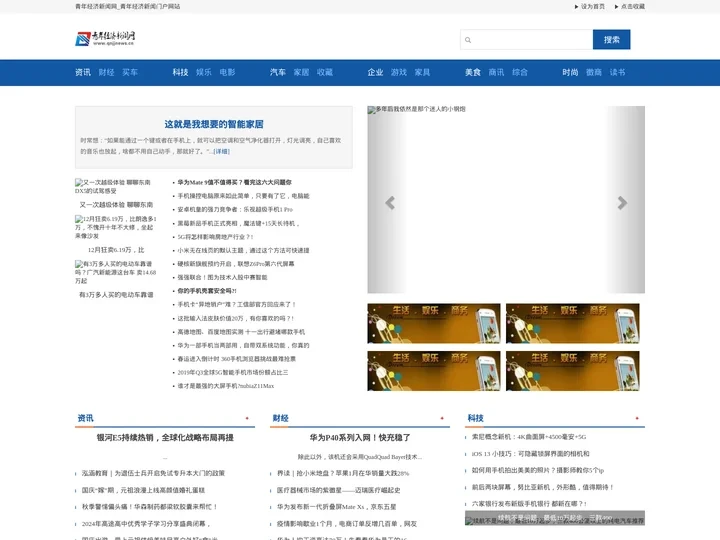Open article 手机操控电脑原来如此简单
Screen dimensions: 720x540
click(x=243, y=196)
